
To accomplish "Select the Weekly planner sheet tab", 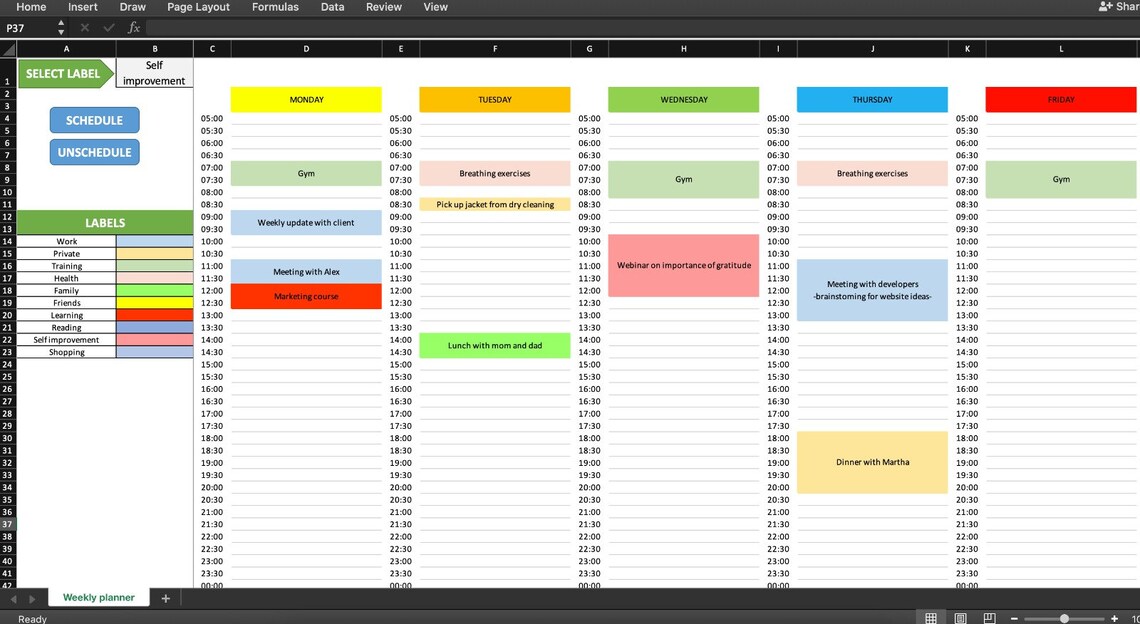I will (97, 597).
